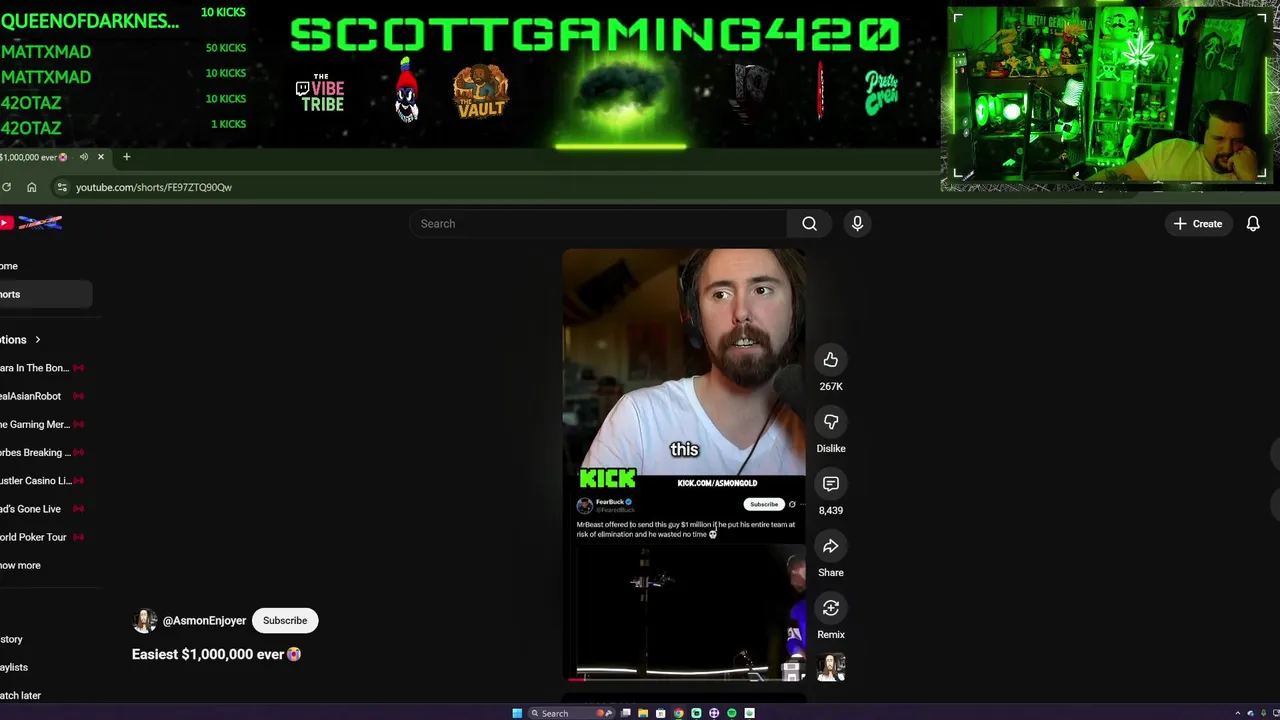This screenshot has width=1280, height=720.
Task: Click the stream webcam preview
Action: 1108,97
